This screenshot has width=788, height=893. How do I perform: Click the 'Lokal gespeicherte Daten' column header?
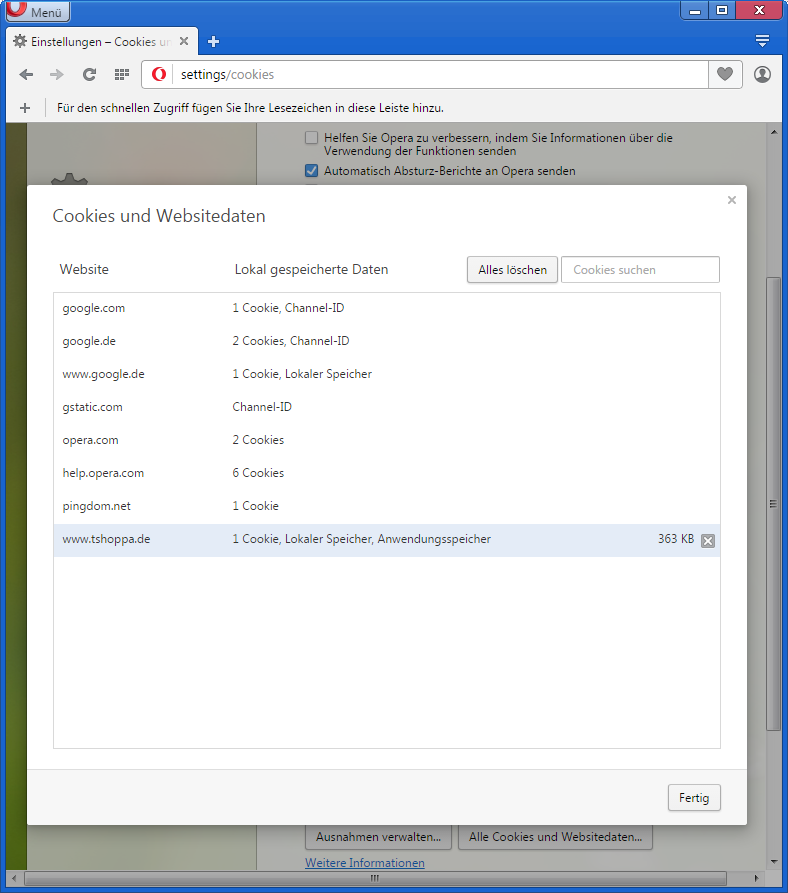(311, 269)
